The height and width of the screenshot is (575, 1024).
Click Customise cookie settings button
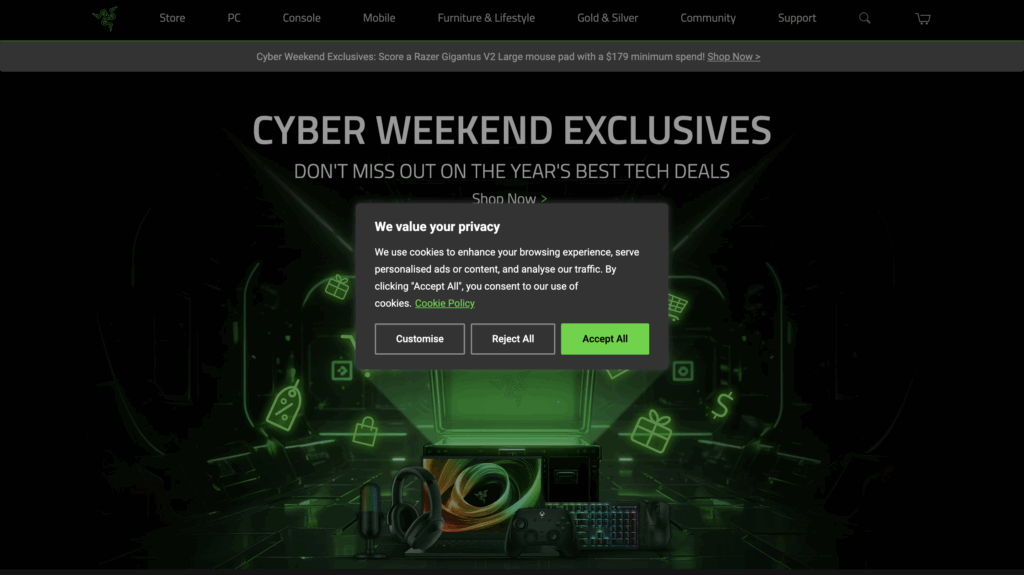point(419,339)
